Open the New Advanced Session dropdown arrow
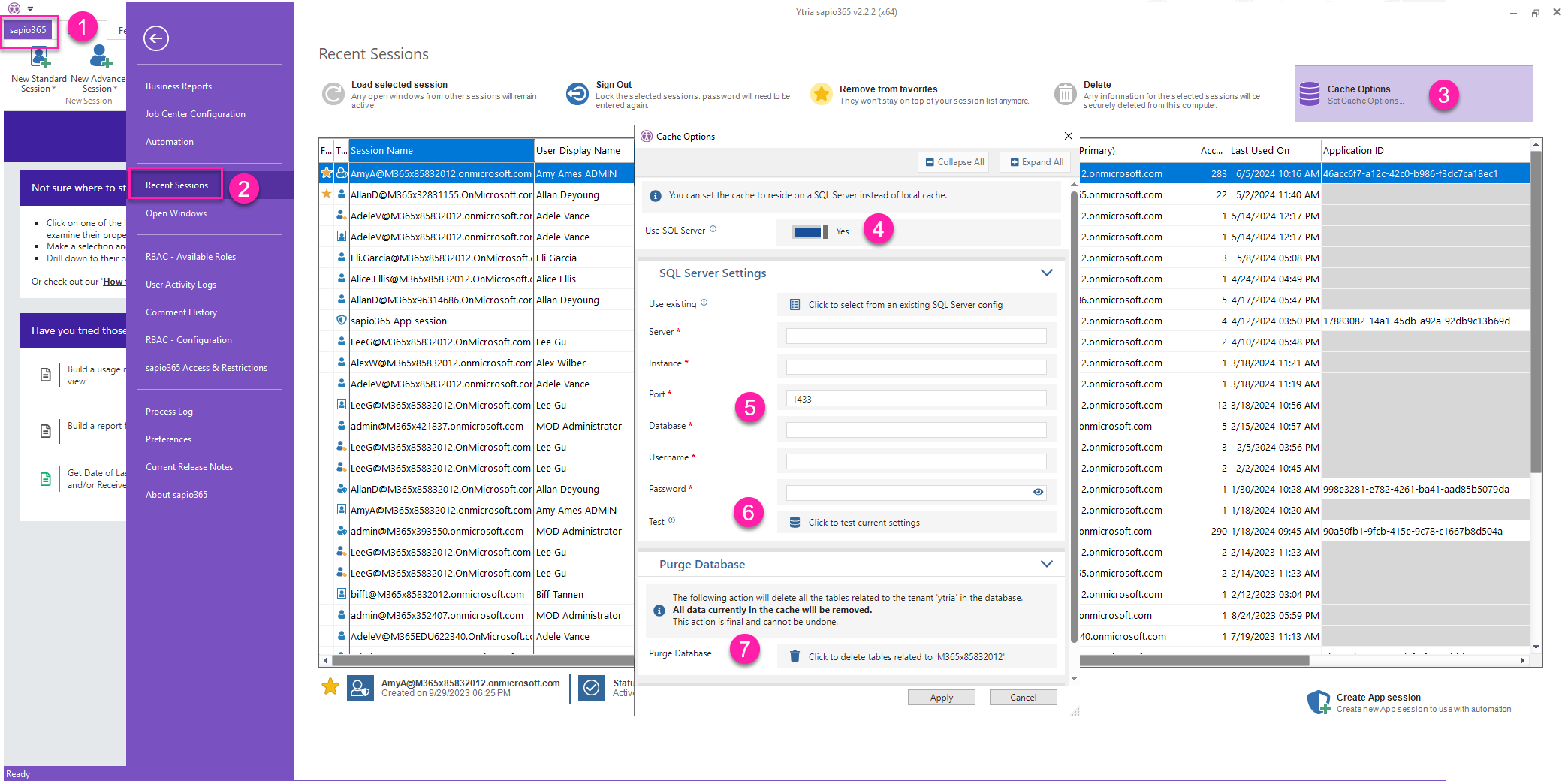Image resolution: width=1568 pixels, height=781 pixels. 115,89
